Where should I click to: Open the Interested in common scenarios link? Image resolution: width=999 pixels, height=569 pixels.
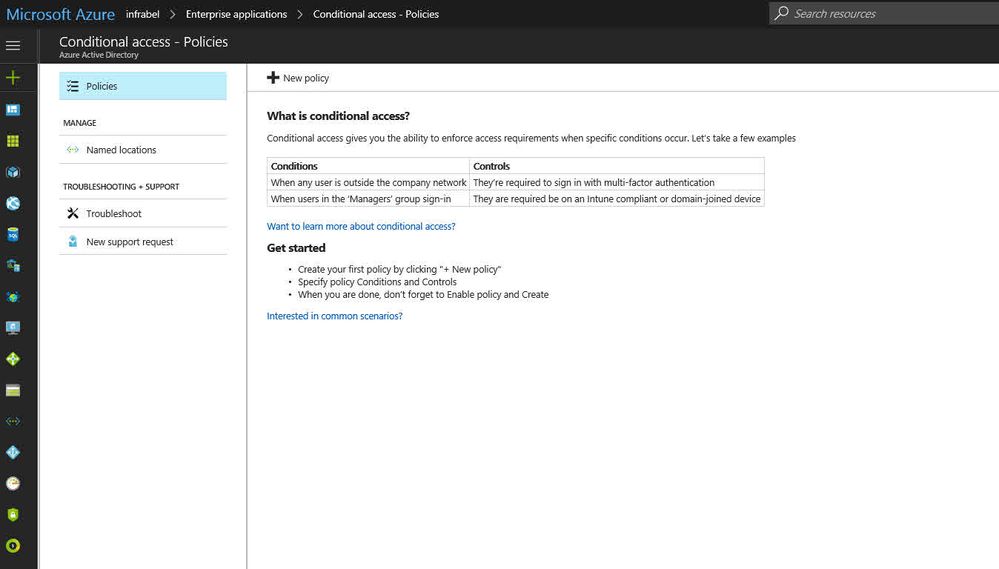click(x=334, y=316)
